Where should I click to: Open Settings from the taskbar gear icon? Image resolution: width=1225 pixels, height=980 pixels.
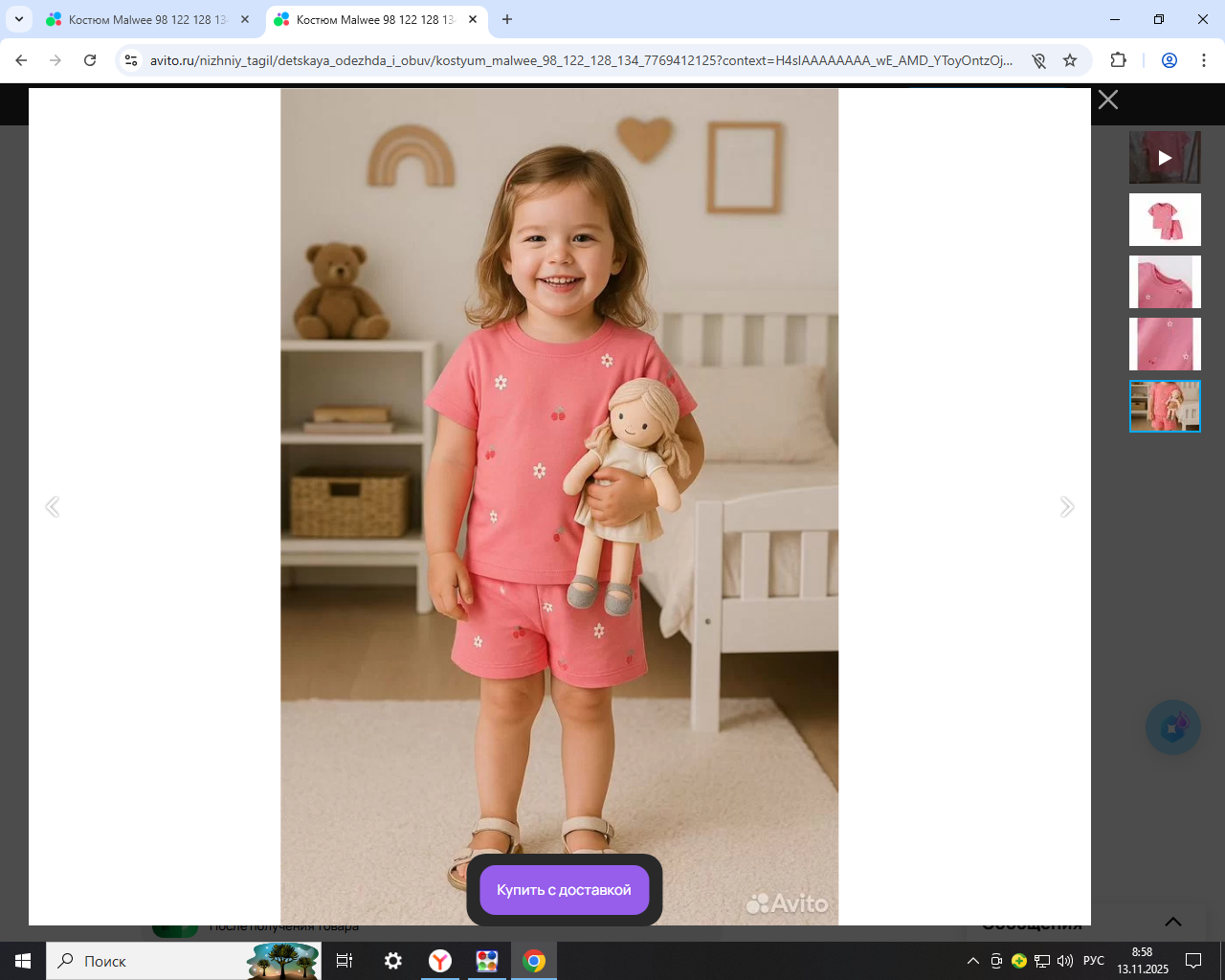392,961
